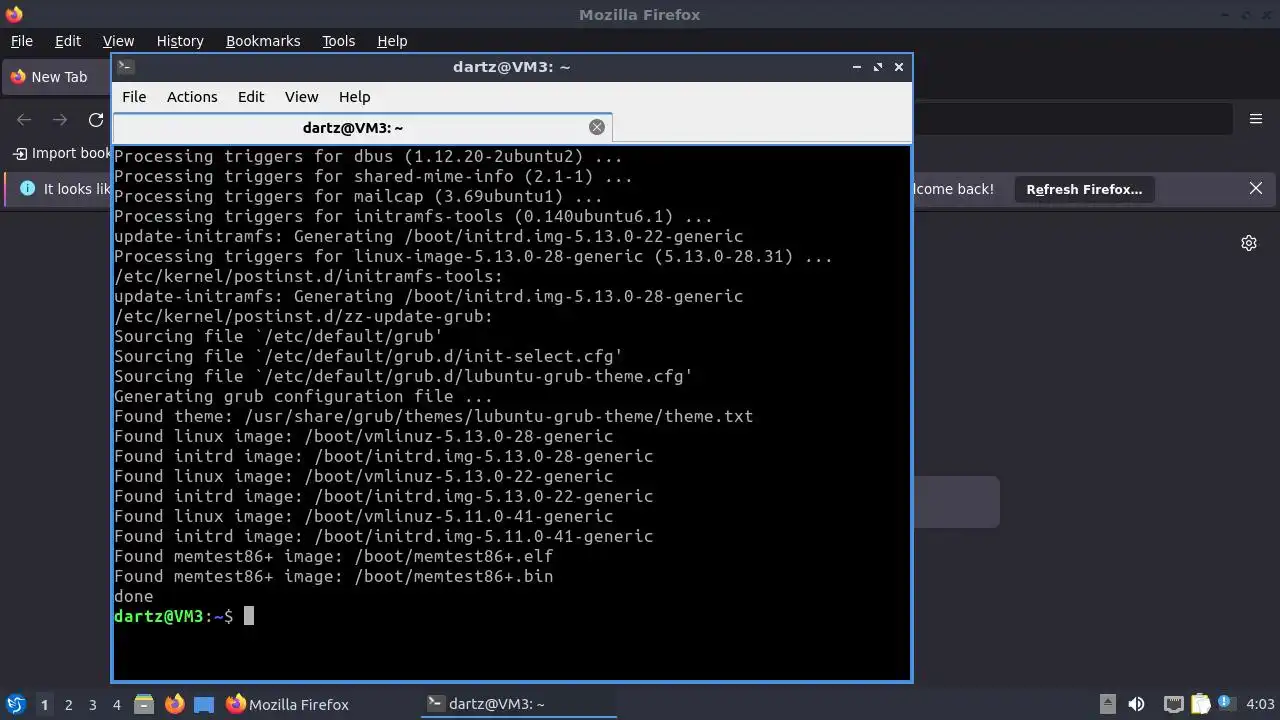The width and height of the screenshot is (1280, 720).
Task: Open Firefox Bookmarks menu
Action: (263, 41)
